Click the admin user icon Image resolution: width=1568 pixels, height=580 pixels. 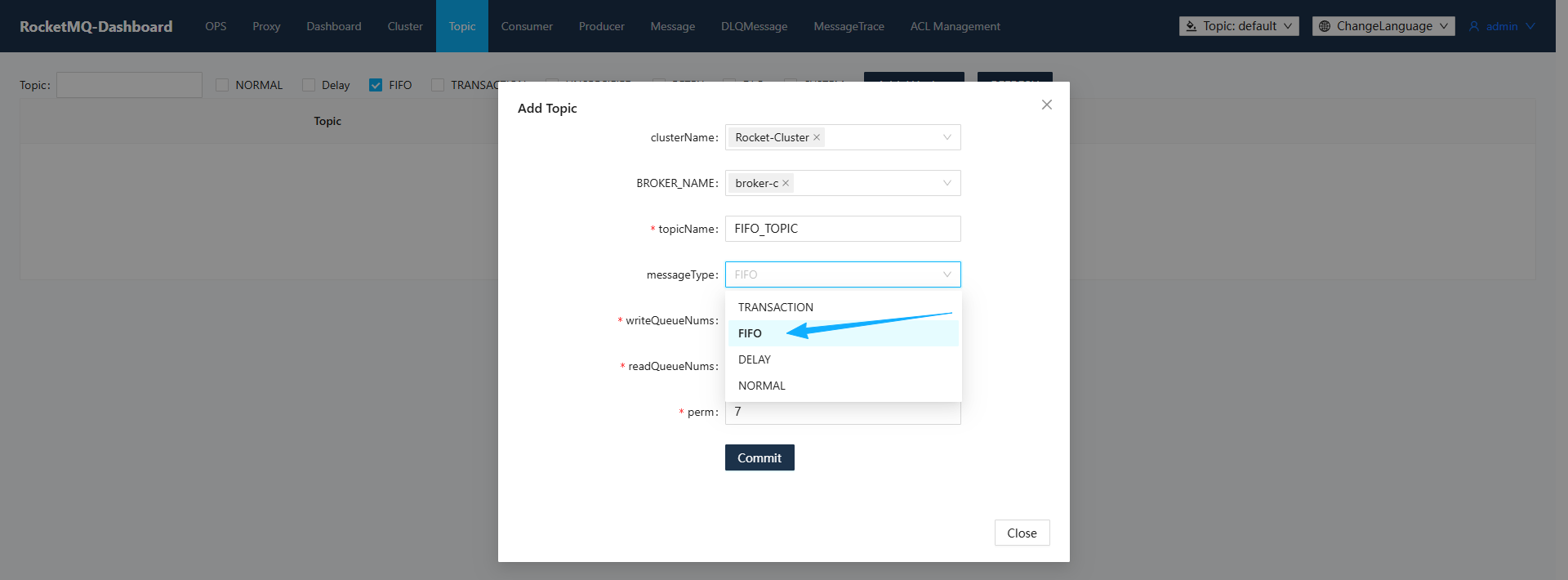(1474, 26)
